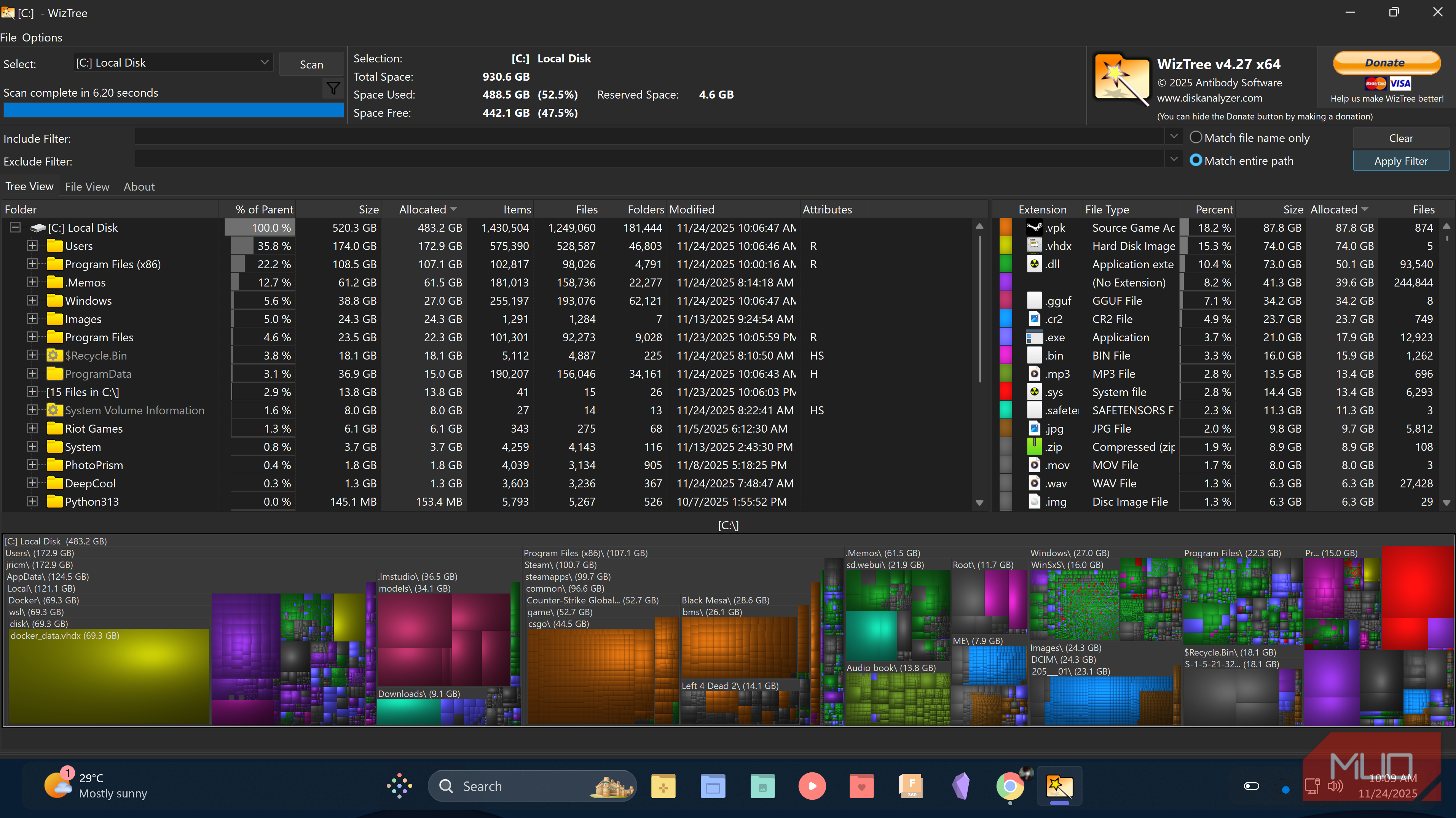
Task: Click the filter funnel icon
Action: click(333, 88)
